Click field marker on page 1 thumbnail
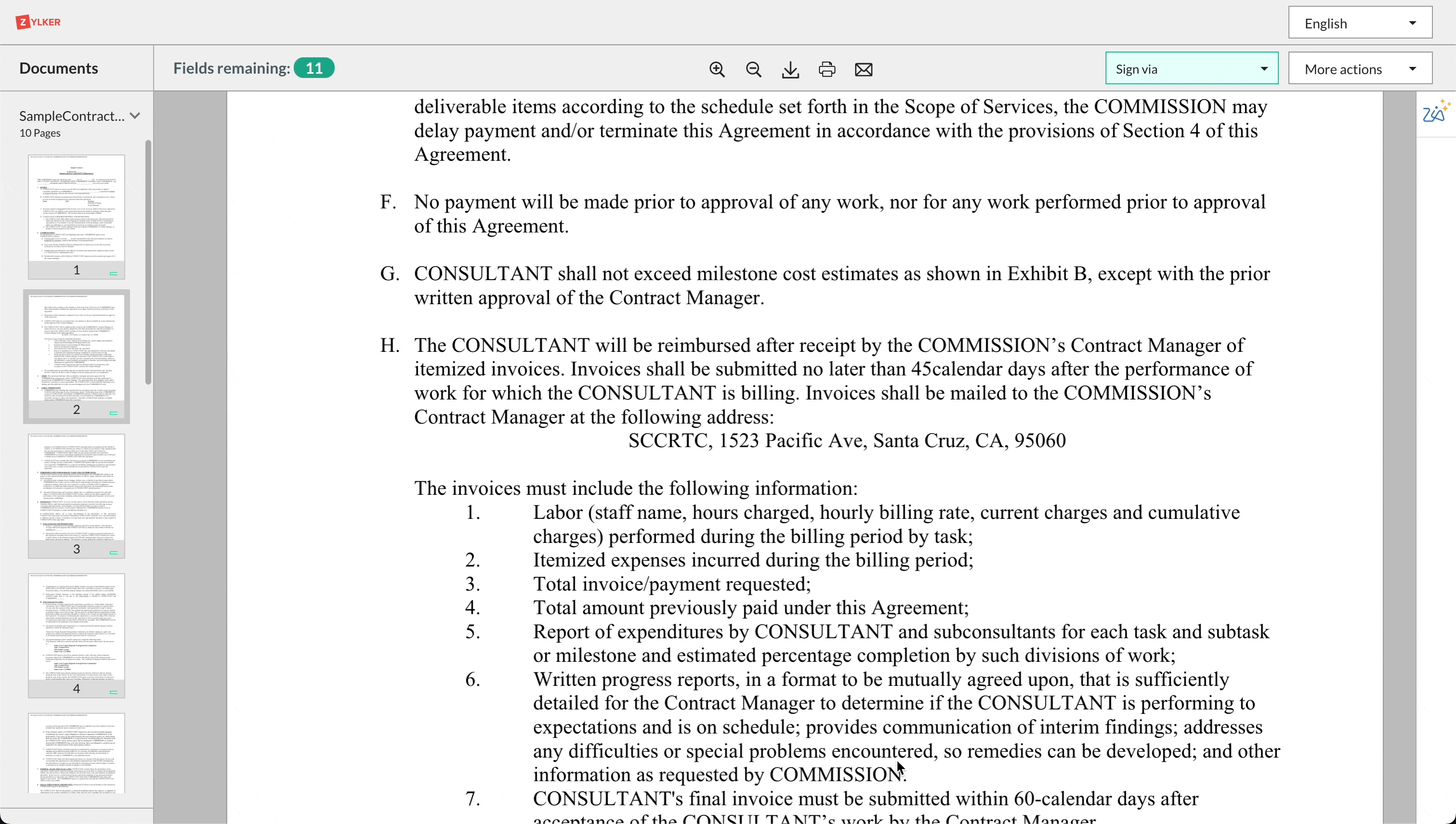The height and width of the screenshot is (824, 1456). (114, 273)
